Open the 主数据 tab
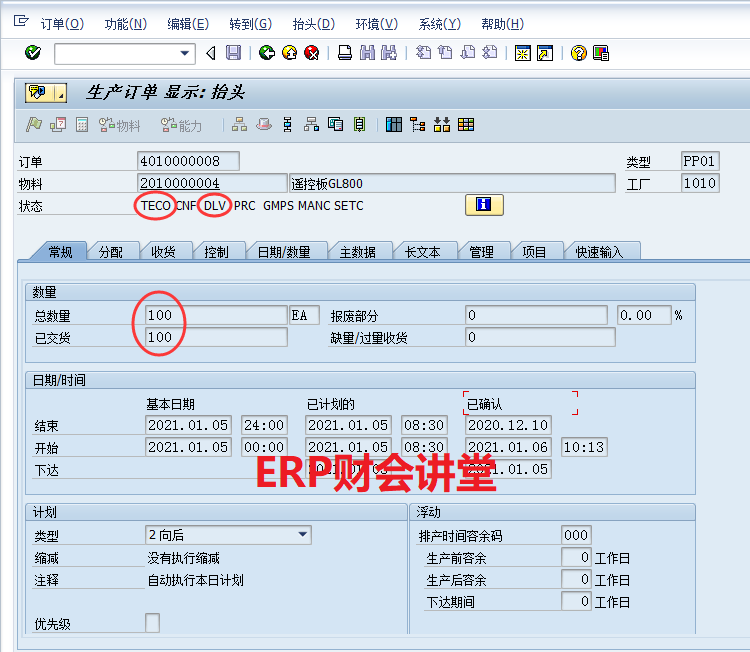Viewport: 750px width, 652px height. [358, 252]
